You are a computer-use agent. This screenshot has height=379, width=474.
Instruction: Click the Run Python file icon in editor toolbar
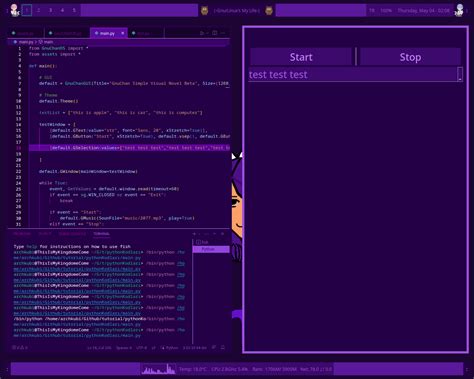pyautogui.click(x=202, y=33)
